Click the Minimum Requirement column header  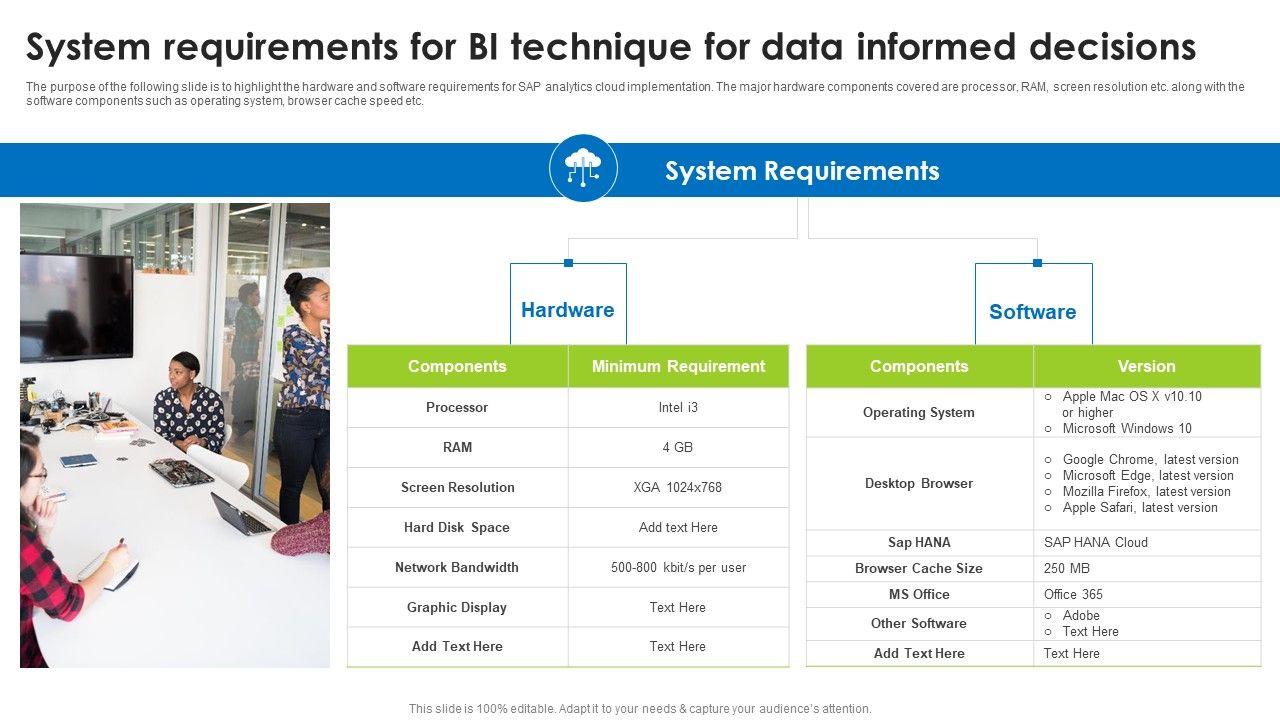(678, 366)
